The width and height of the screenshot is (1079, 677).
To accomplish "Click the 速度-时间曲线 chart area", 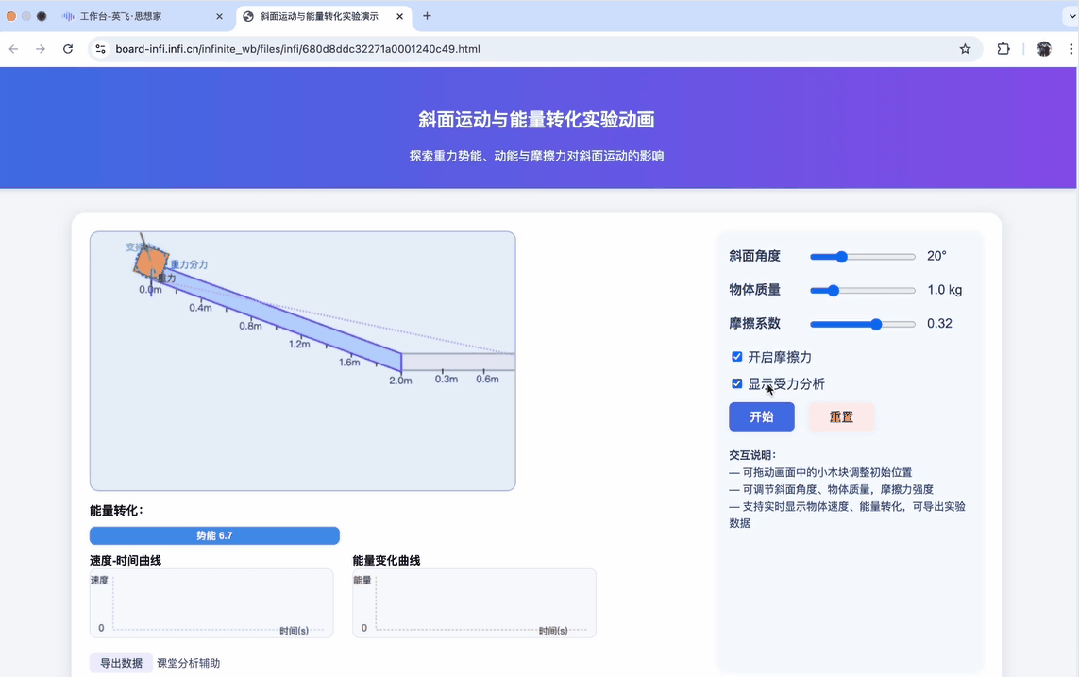I will coord(211,603).
